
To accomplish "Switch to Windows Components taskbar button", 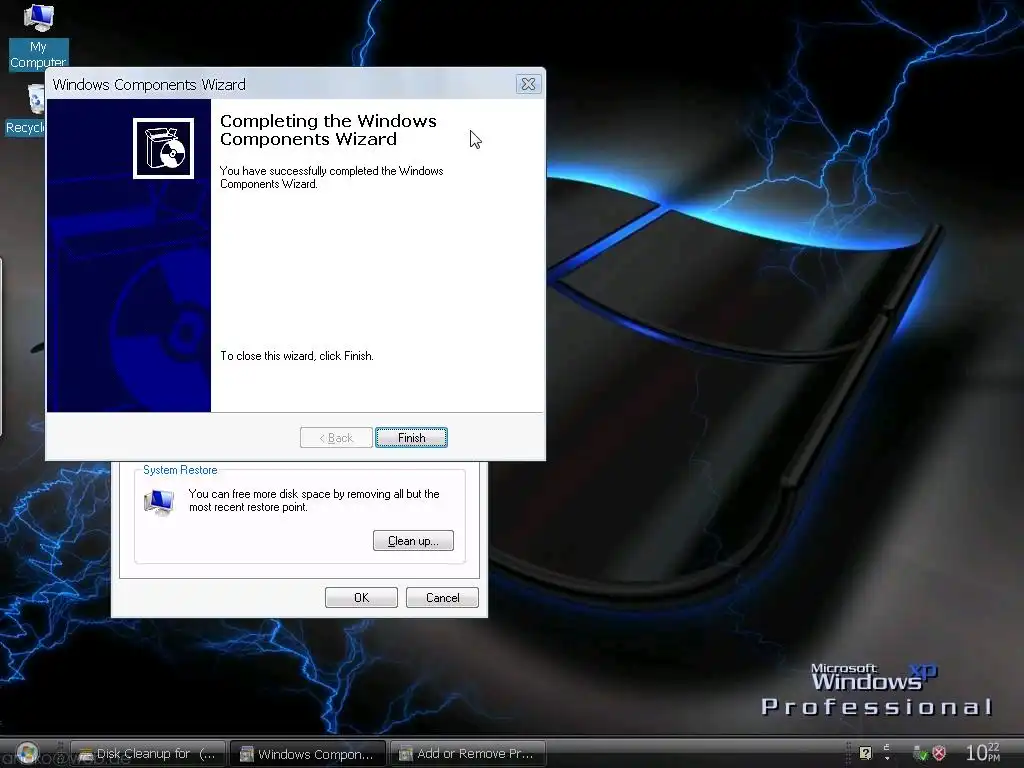I will (308, 754).
